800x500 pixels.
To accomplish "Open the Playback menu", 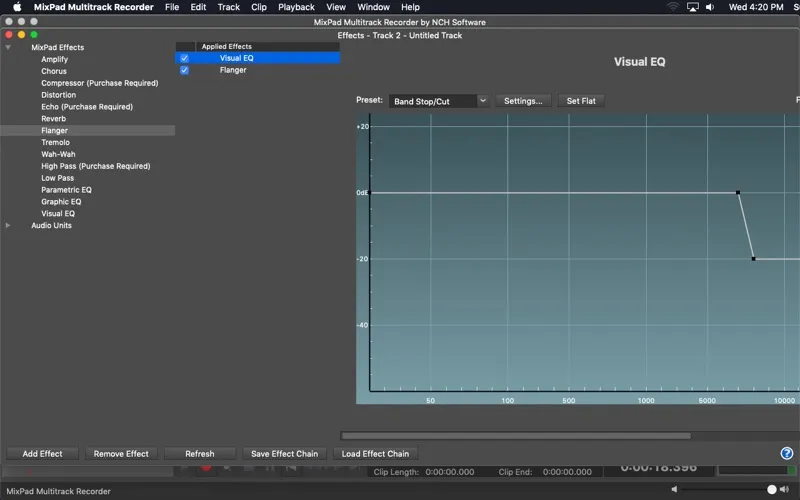I will pyautogui.click(x=296, y=7).
